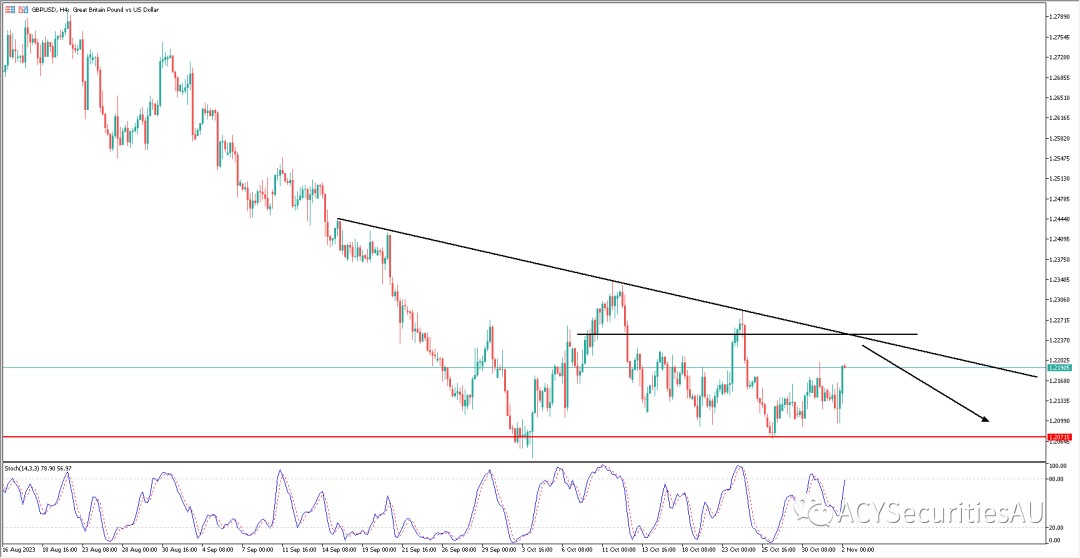1080x558 pixels.
Task: Click the 23 Aug 08:00 date label
Action: pyautogui.click(x=98, y=550)
